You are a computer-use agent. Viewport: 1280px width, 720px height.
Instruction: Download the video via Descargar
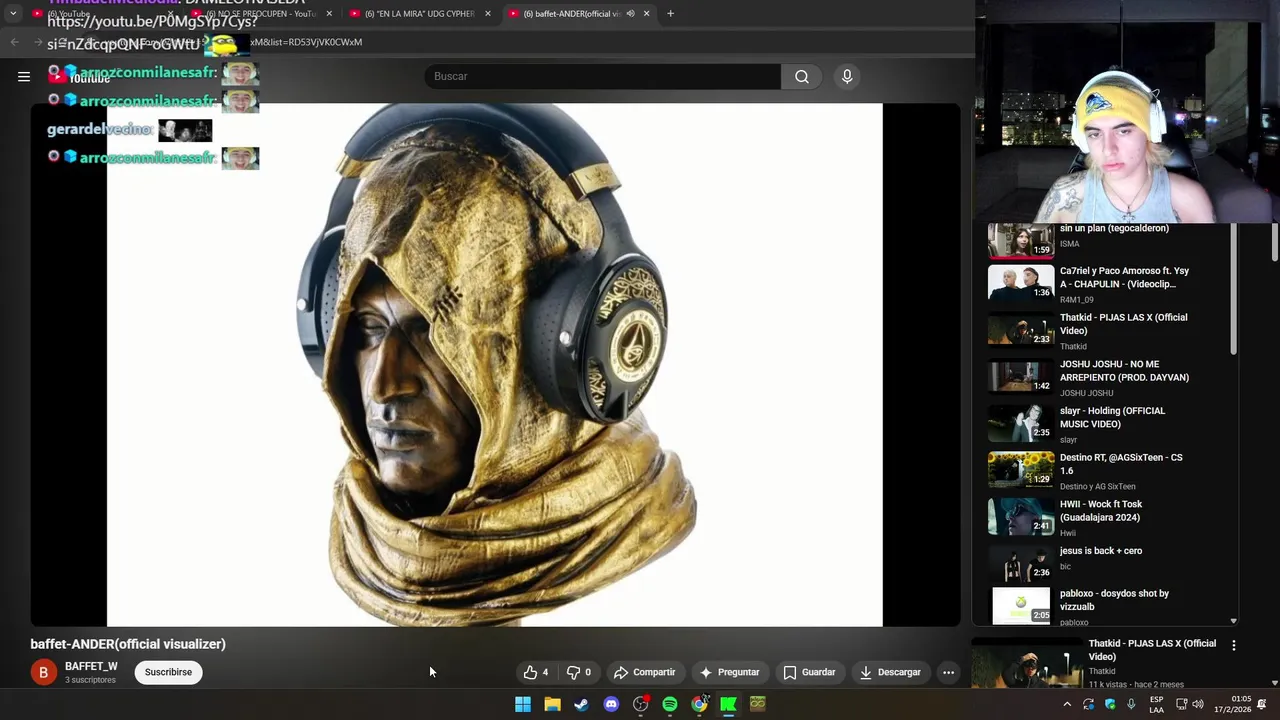(x=890, y=672)
